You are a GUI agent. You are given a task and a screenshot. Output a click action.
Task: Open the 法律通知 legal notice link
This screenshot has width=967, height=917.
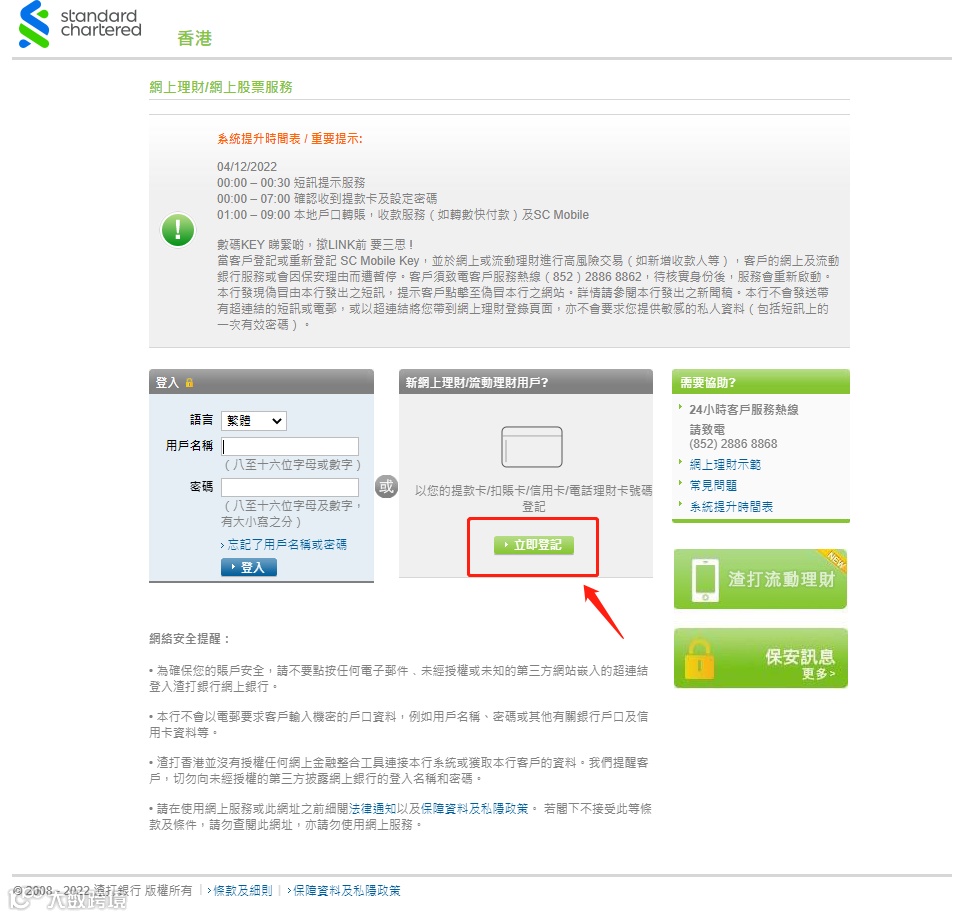coord(372,808)
